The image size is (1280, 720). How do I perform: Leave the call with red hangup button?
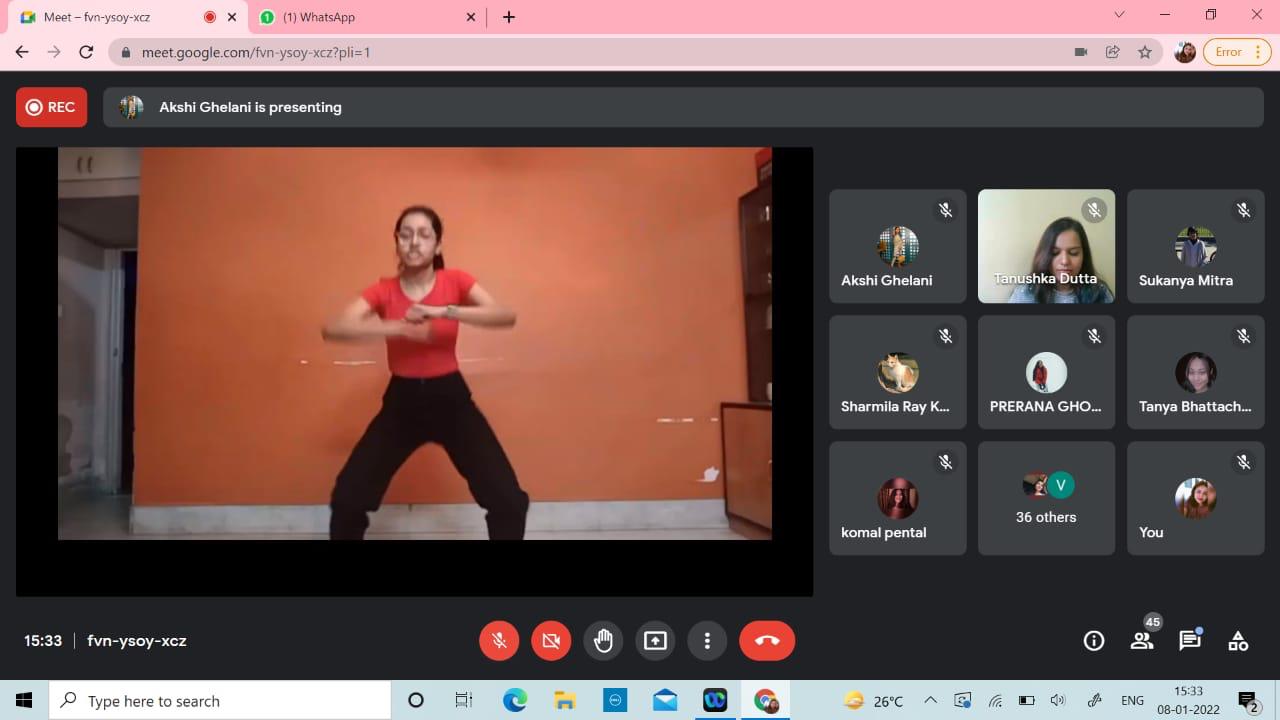pos(767,641)
